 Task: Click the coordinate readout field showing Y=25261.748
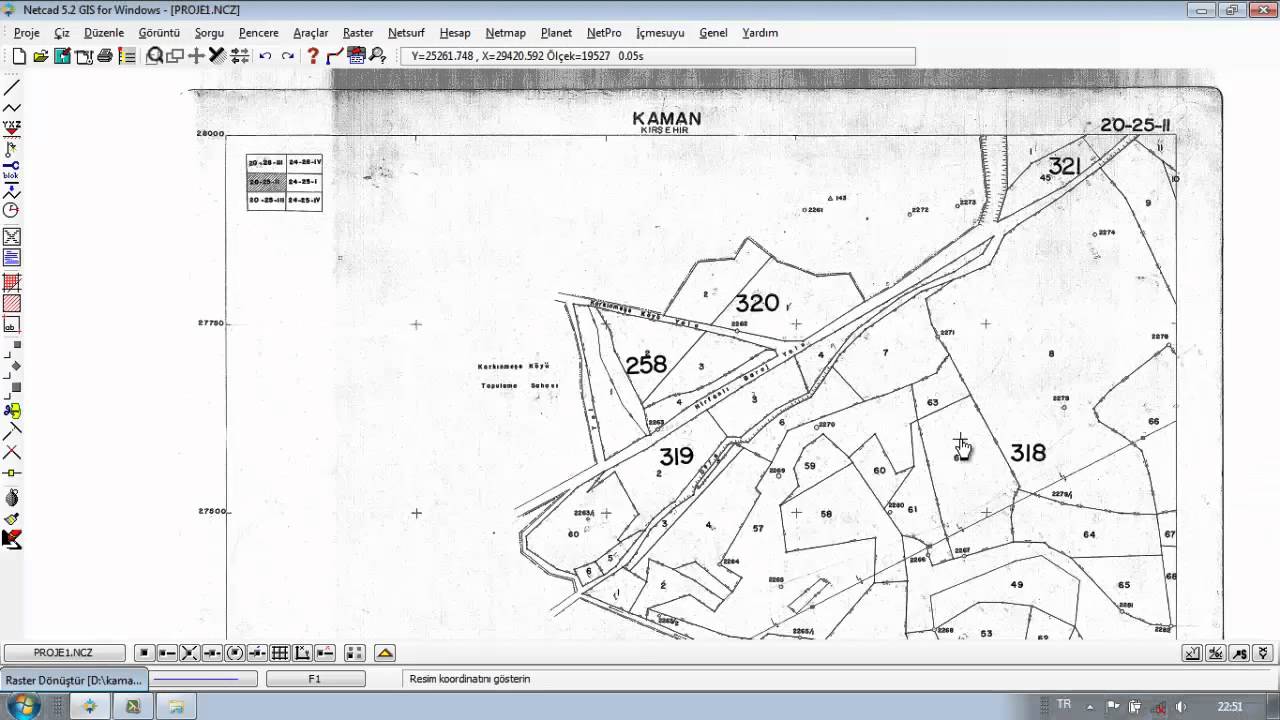pos(657,56)
